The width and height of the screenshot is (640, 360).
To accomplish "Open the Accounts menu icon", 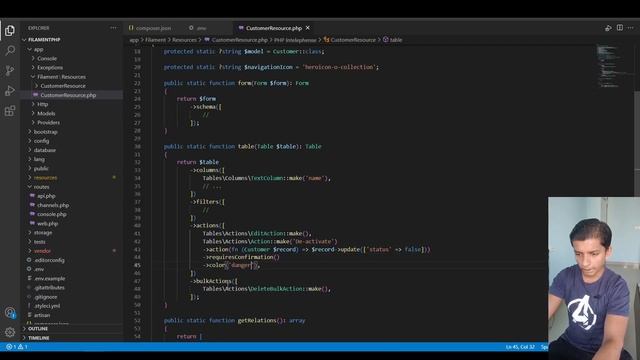I will click(10, 313).
